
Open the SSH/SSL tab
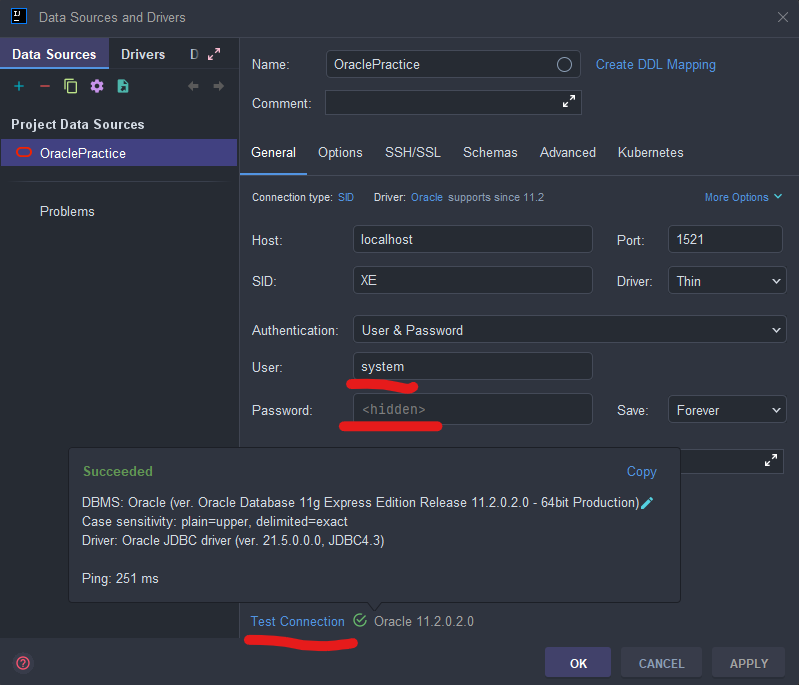(413, 152)
